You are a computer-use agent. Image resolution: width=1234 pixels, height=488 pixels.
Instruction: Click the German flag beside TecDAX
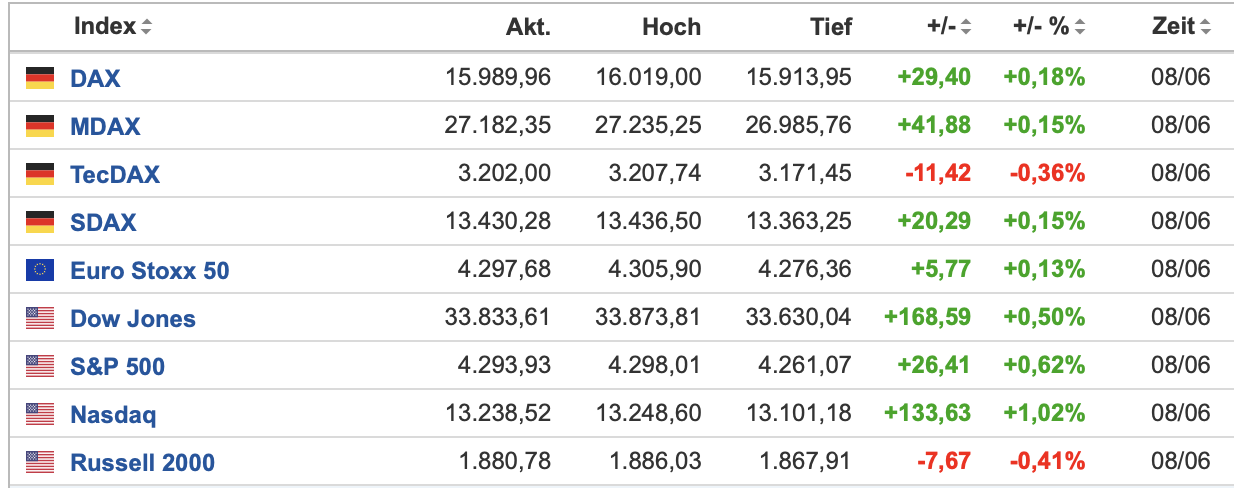(x=40, y=174)
